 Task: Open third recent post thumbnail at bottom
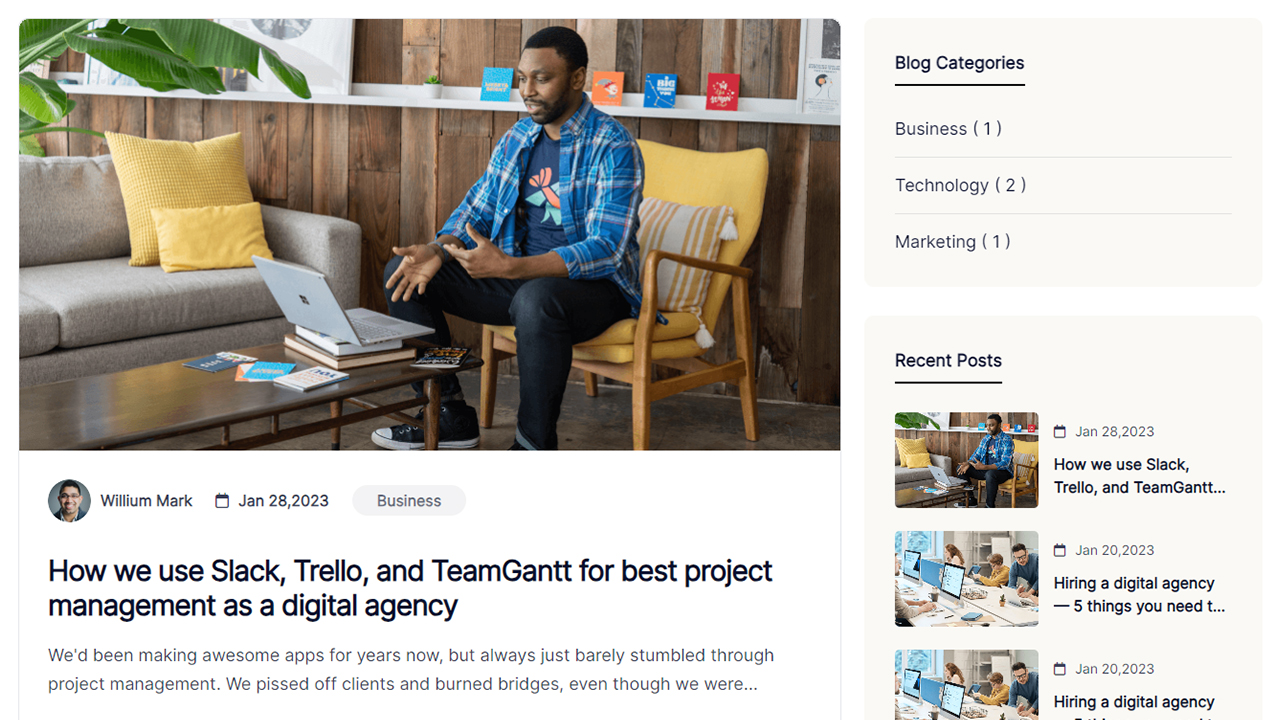pyautogui.click(x=966, y=685)
